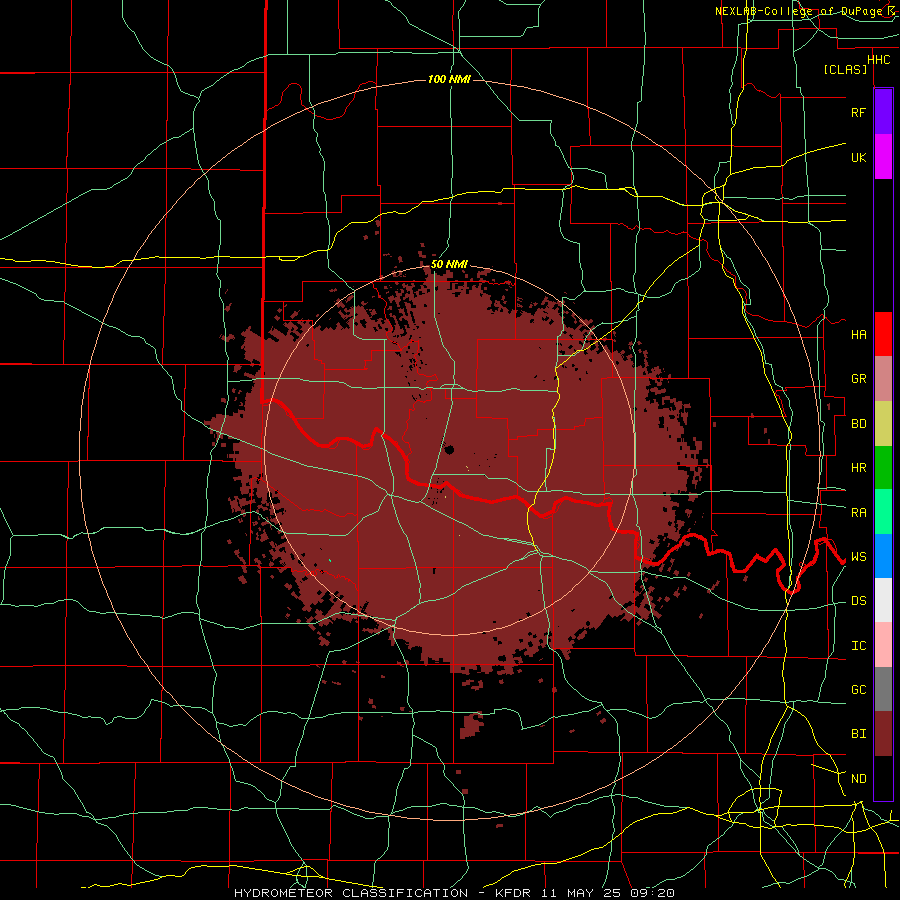Pick the HR green legend swatch
The image size is (900, 900).
pyautogui.click(x=883, y=468)
